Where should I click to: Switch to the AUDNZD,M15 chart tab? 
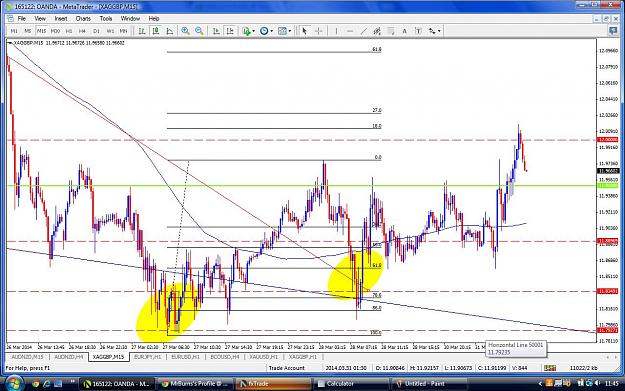coord(28,357)
